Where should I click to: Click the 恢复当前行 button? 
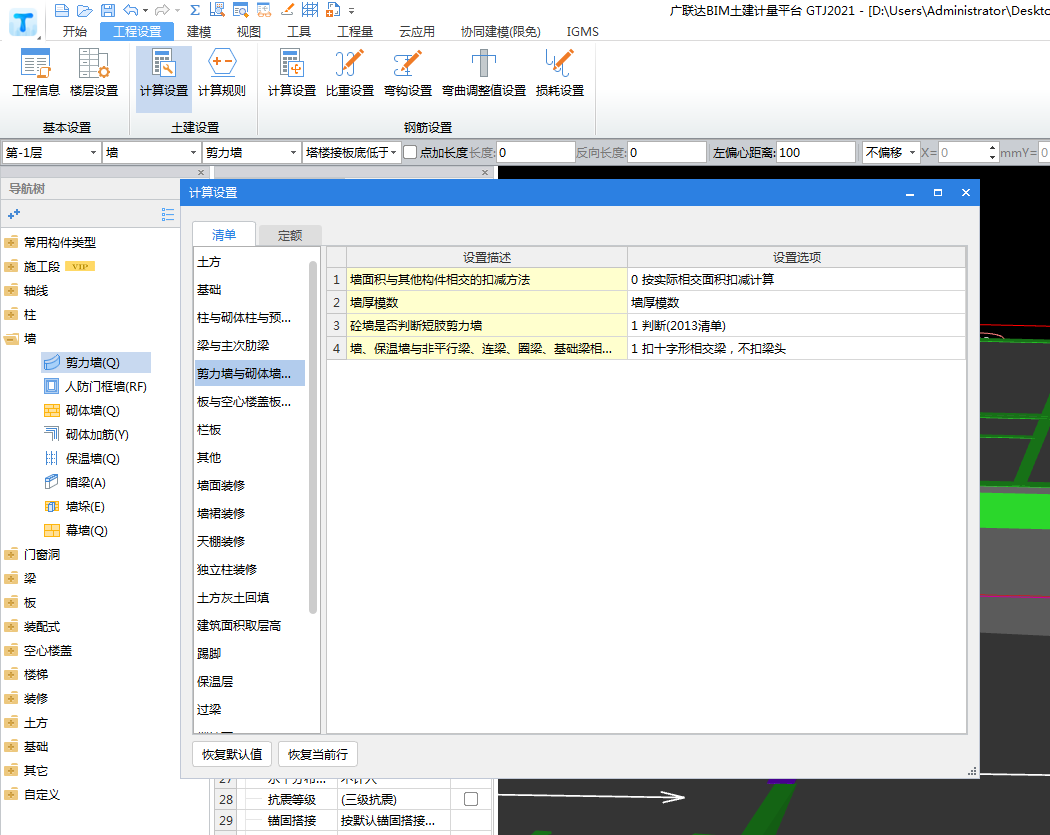click(317, 755)
